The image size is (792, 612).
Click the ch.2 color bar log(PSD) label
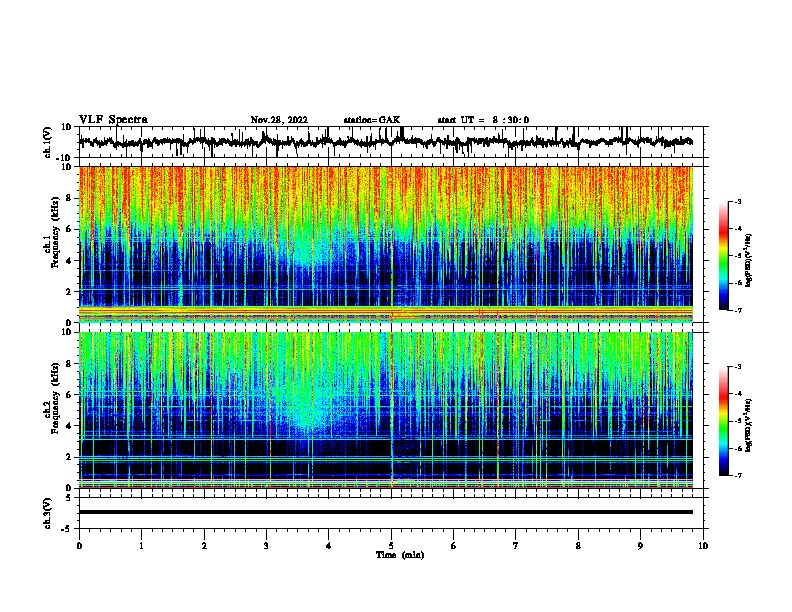coord(748,425)
